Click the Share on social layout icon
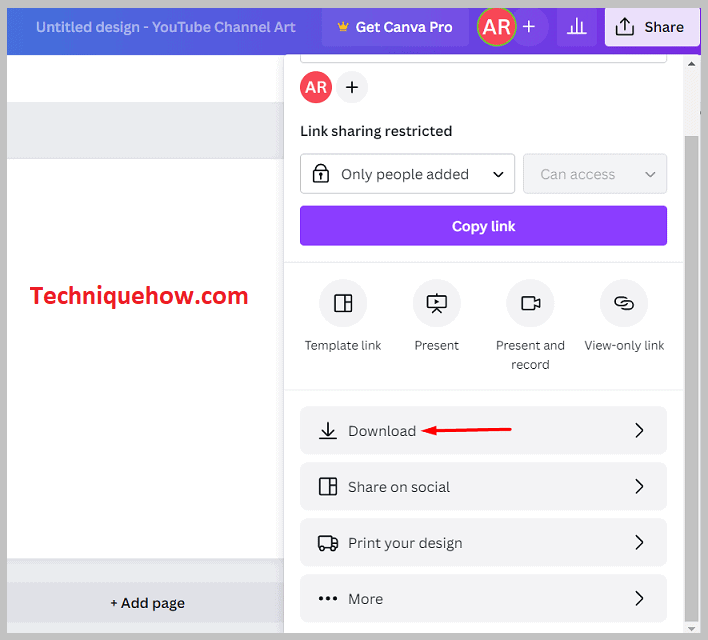Image resolution: width=708 pixels, height=640 pixels. (x=328, y=486)
